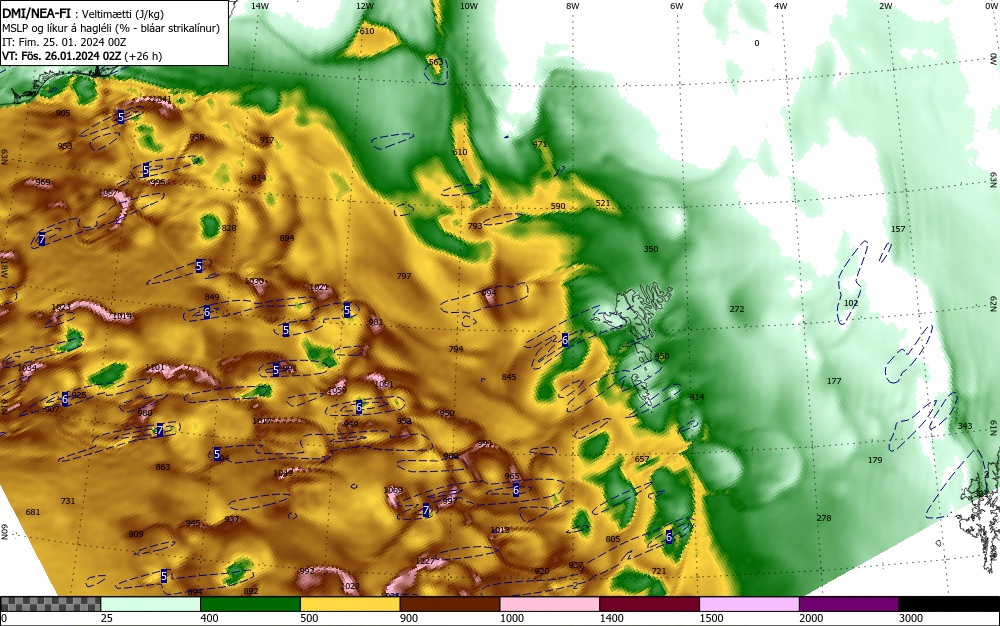Image resolution: width=1000 pixels, height=626 pixels.
Task: Click the map value 272
Action: click(x=737, y=309)
